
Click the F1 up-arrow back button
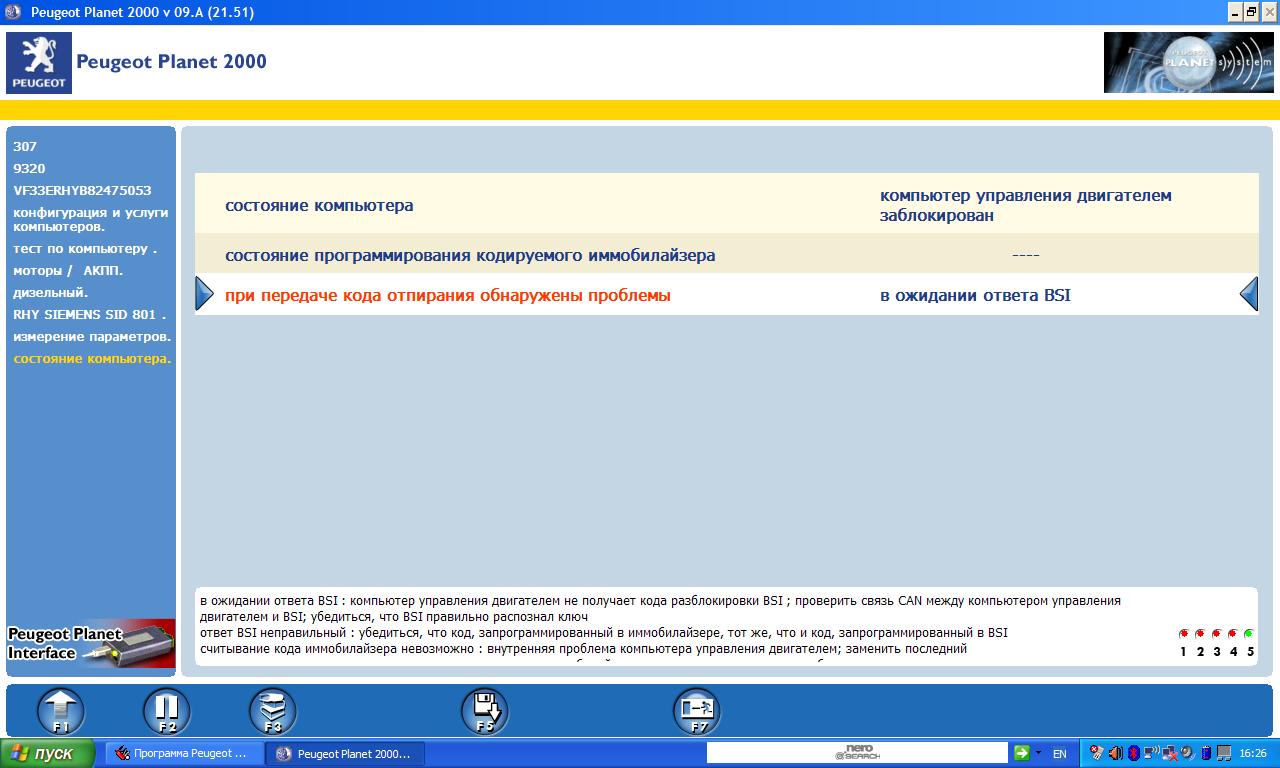coord(60,712)
